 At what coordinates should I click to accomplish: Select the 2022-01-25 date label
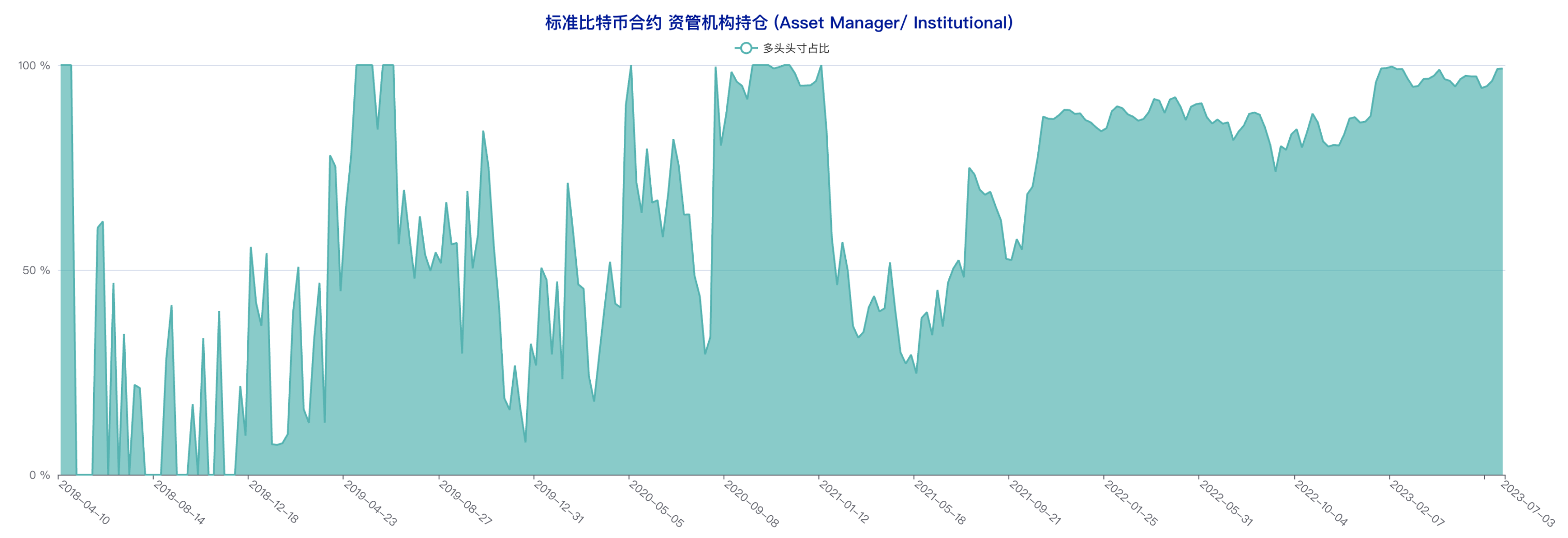pos(1131,503)
